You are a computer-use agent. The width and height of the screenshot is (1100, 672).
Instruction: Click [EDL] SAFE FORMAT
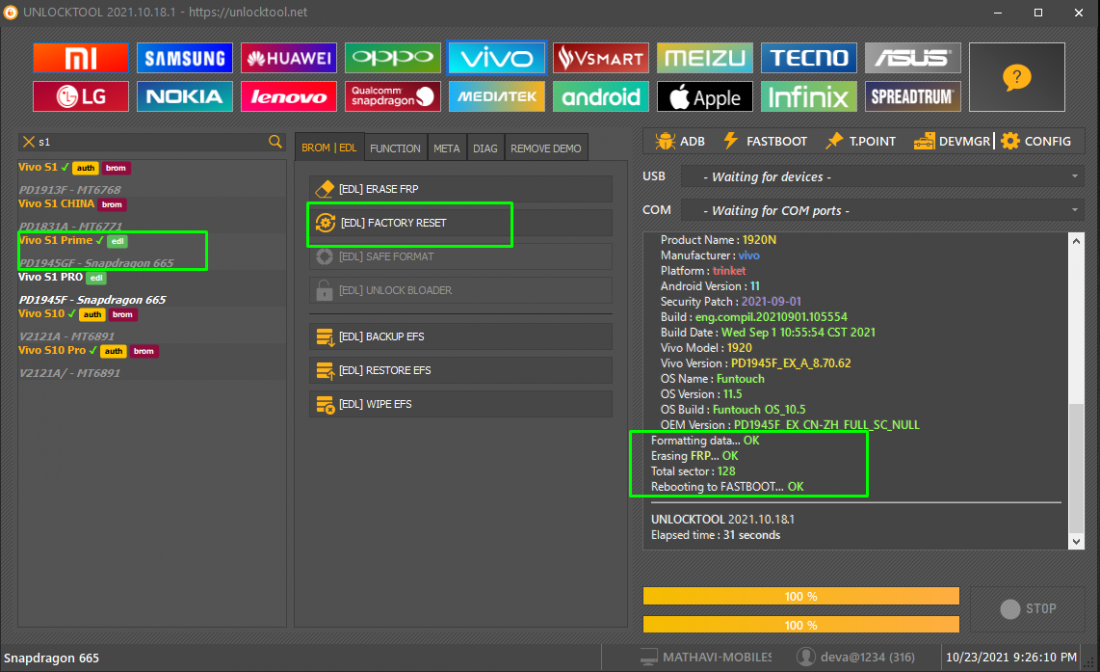[460, 257]
